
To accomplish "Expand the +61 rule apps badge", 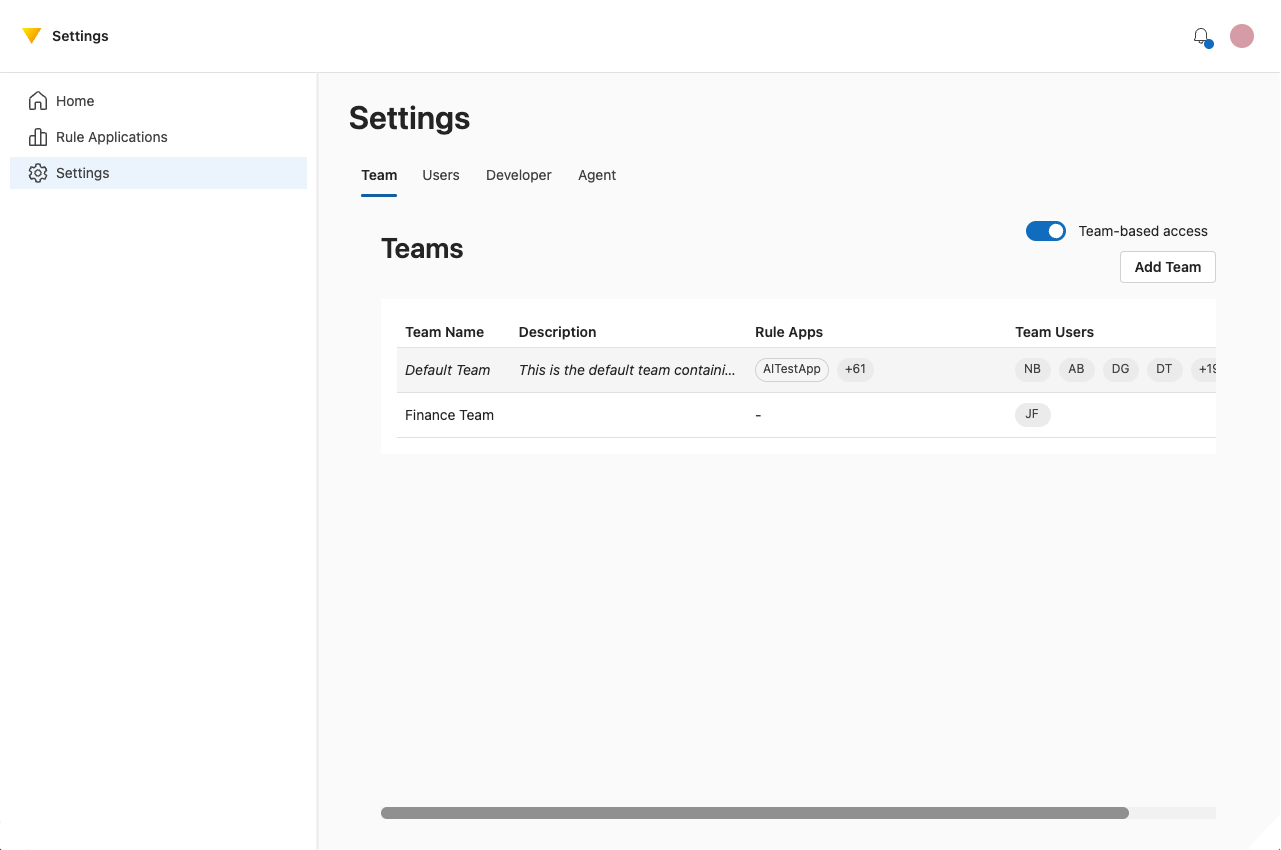I will pos(855,369).
